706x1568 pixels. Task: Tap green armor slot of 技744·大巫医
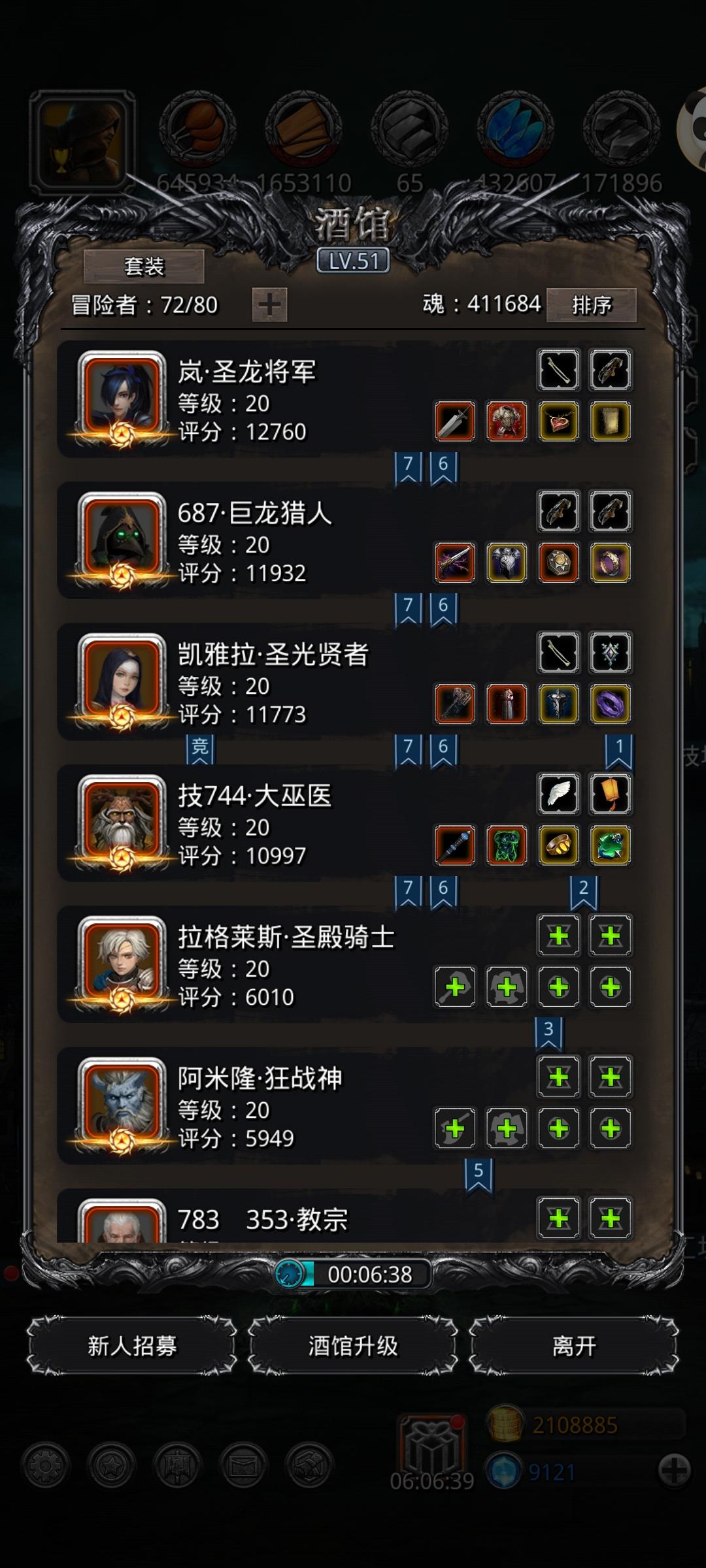pyautogui.click(x=507, y=845)
